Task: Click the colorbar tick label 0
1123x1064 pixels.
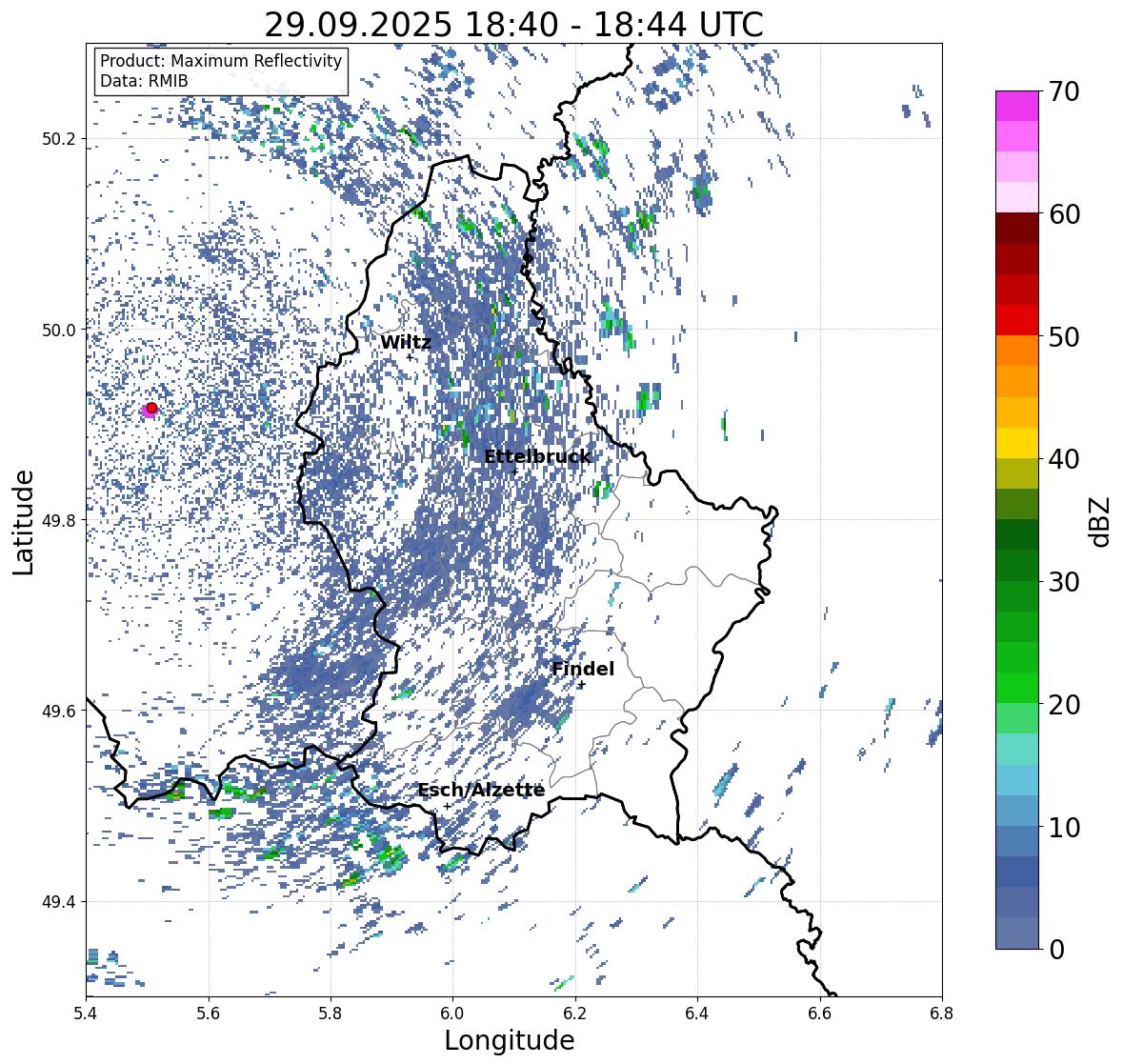Action: coord(1056,950)
